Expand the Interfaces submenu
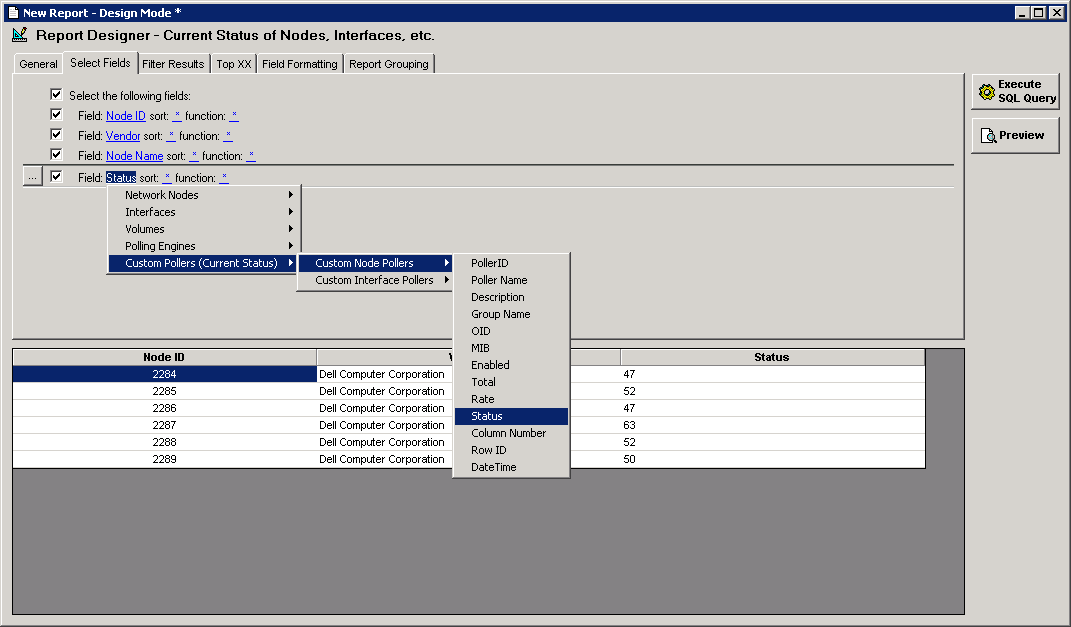 tap(204, 212)
